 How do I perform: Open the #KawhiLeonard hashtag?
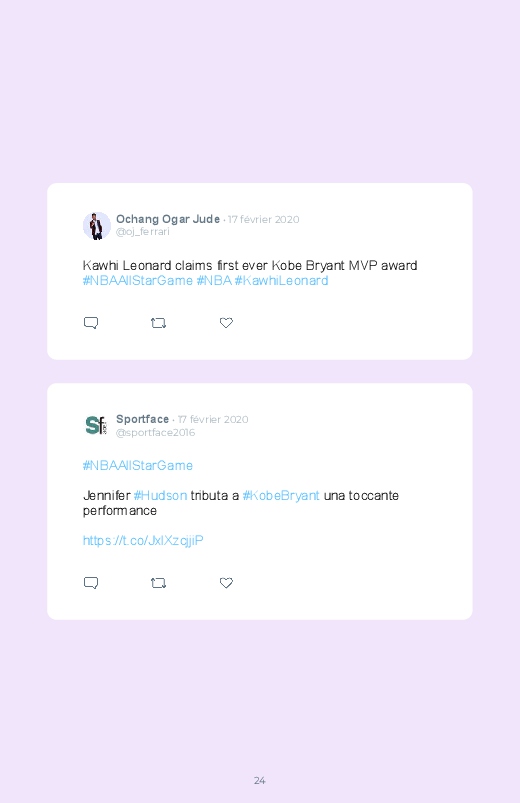click(281, 281)
